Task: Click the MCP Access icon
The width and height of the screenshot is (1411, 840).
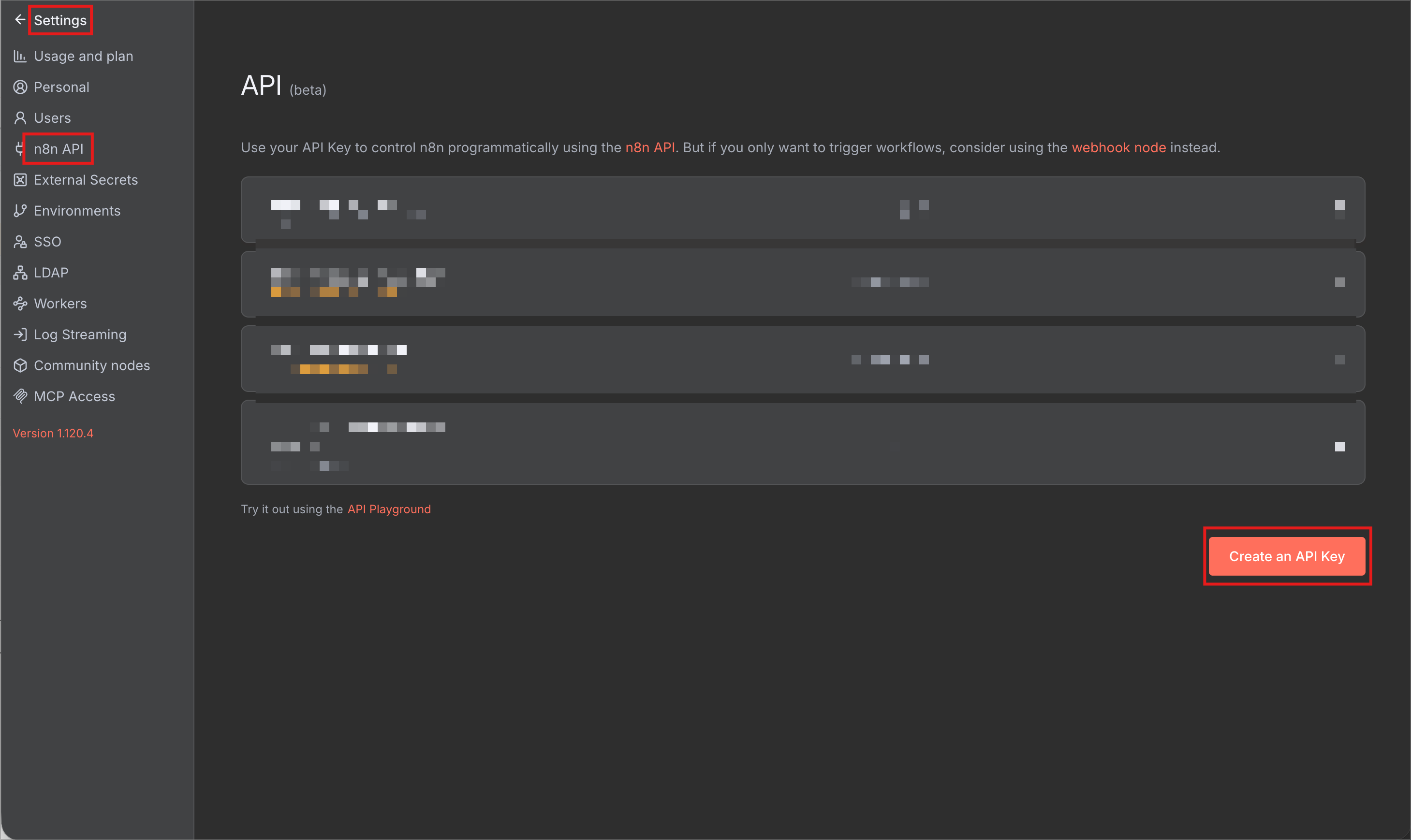Action: tap(20, 396)
